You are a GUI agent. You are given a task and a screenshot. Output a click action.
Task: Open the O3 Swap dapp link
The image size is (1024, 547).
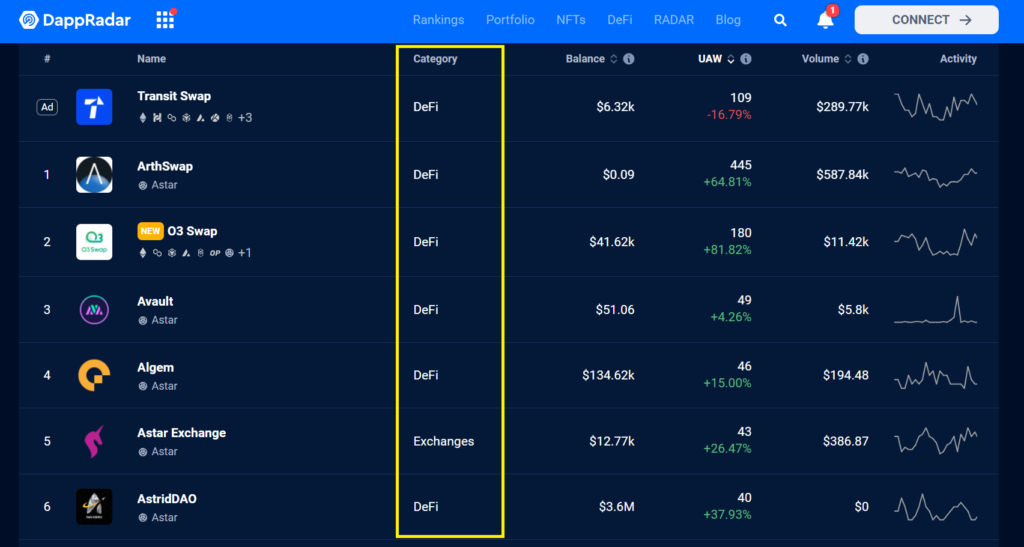[x=192, y=231]
